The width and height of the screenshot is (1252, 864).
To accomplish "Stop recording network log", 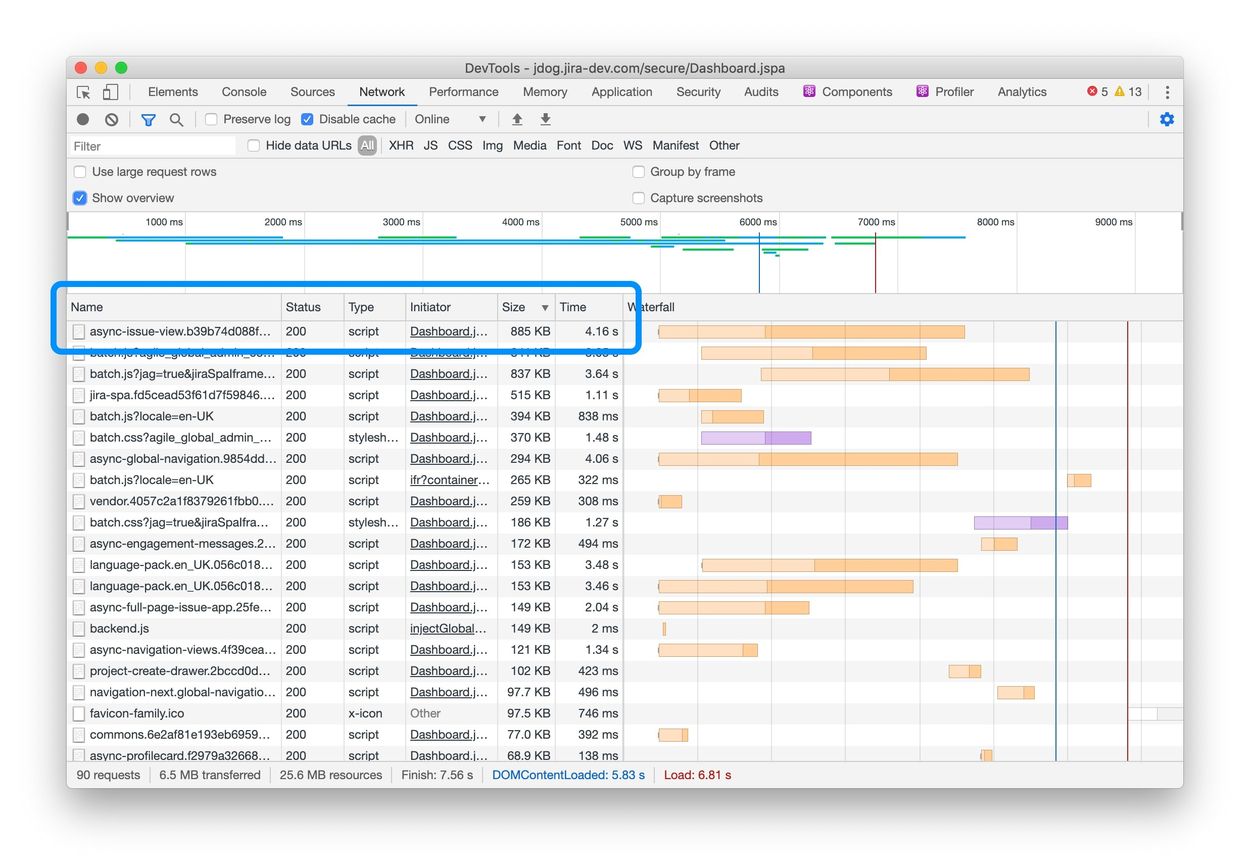I will [83, 119].
